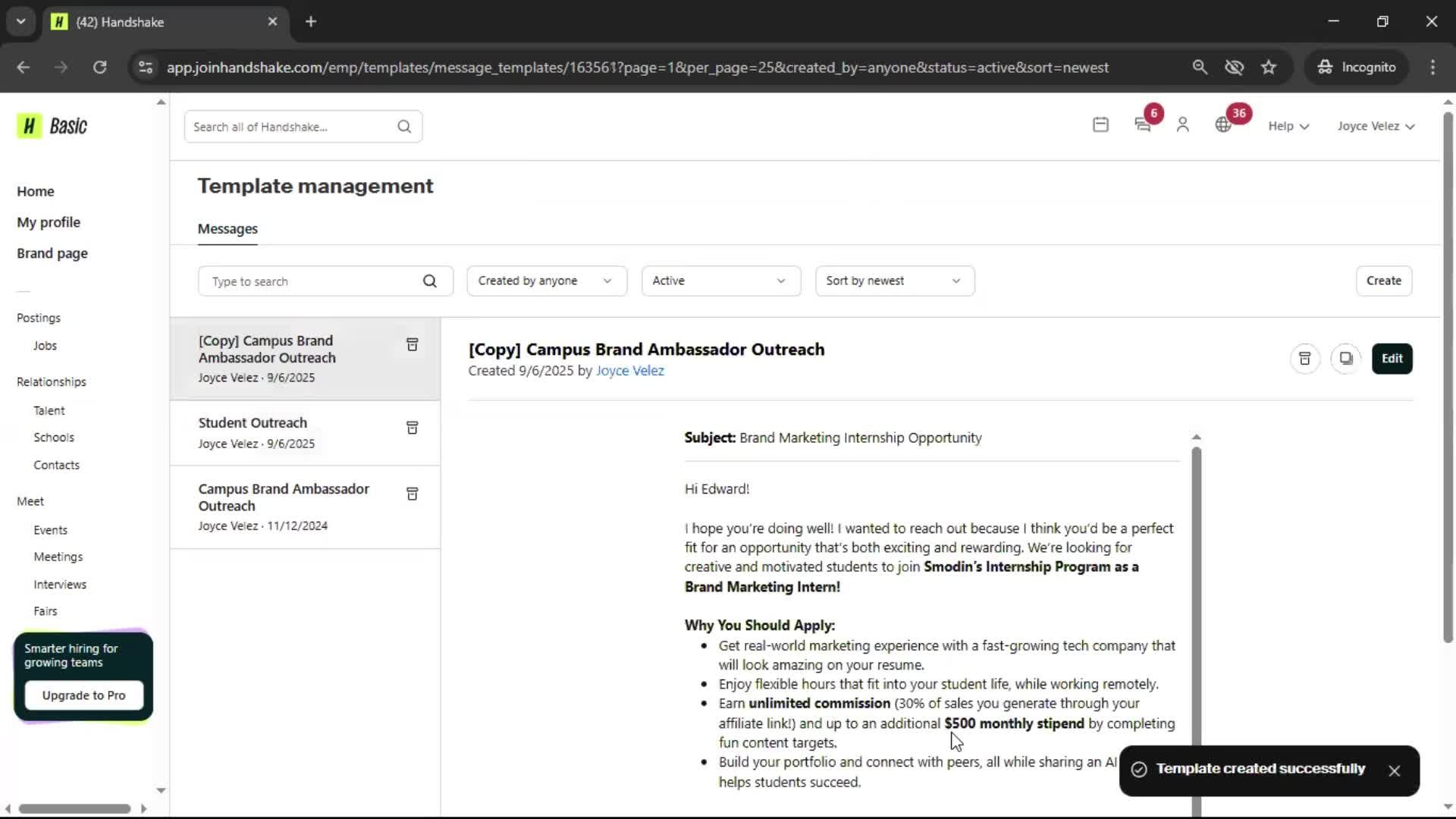Click the Incognito indicator

coord(1357,67)
